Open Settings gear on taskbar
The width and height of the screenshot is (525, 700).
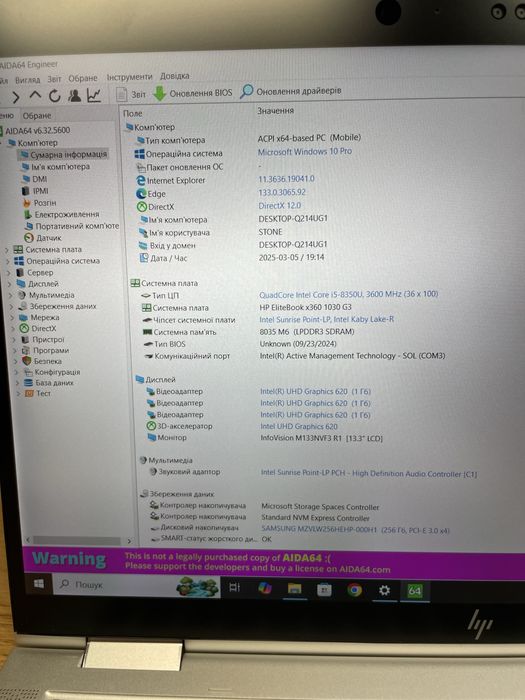click(384, 591)
